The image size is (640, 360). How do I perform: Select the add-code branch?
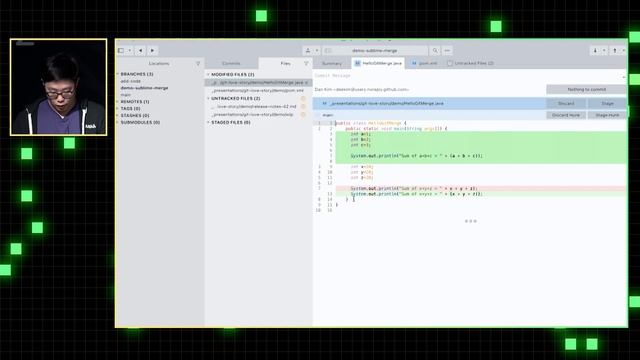tap(131, 81)
